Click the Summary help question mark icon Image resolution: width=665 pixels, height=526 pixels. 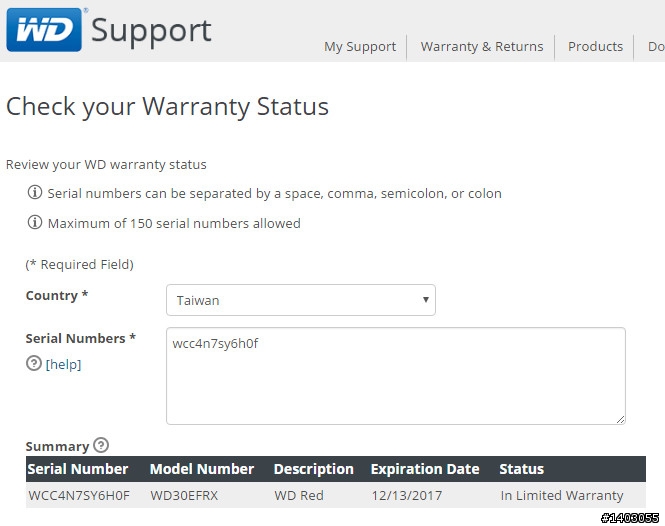pyautogui.click(x=101, y=445)
